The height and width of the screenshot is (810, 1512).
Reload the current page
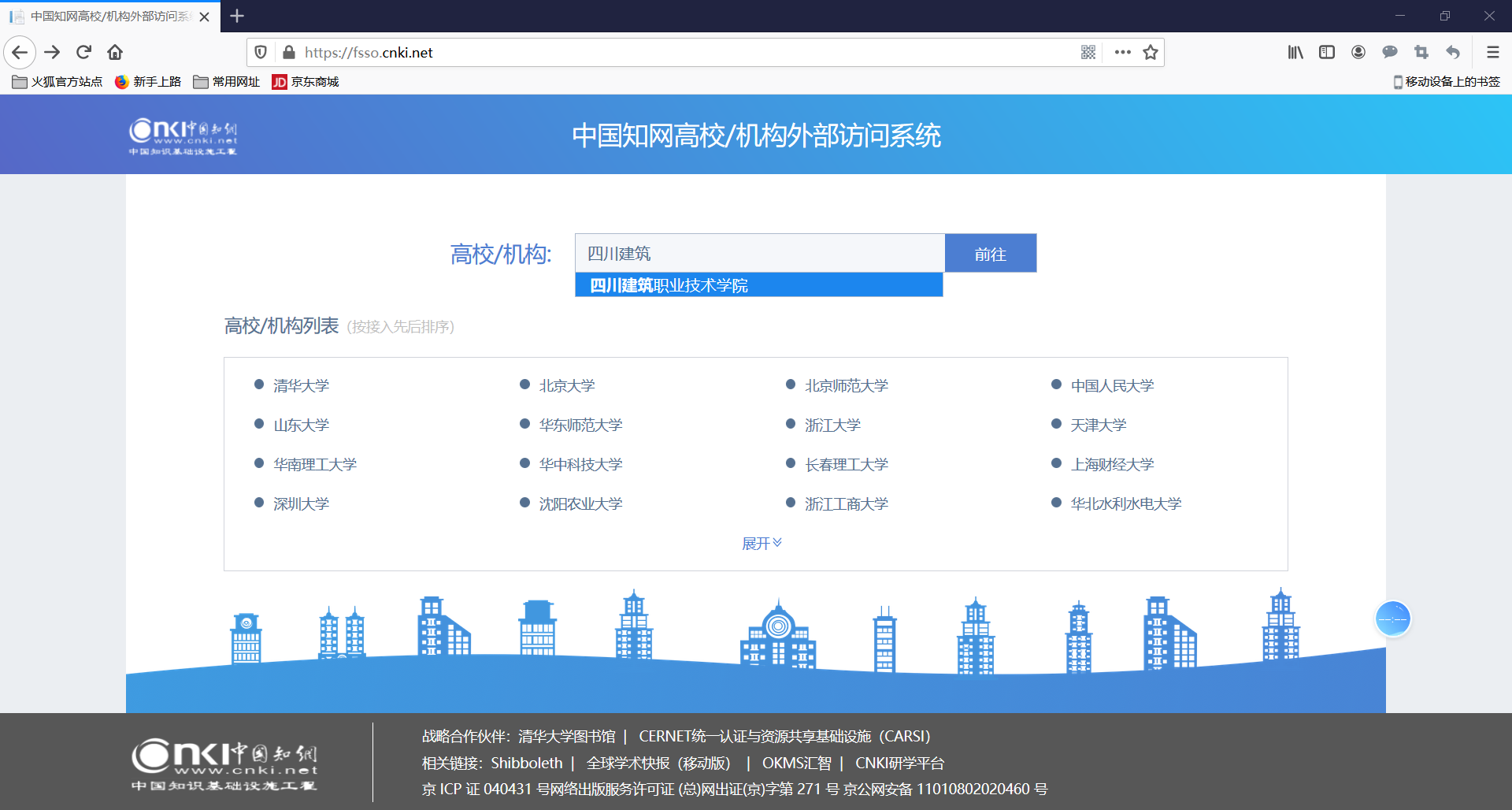(x=83, y=52)
